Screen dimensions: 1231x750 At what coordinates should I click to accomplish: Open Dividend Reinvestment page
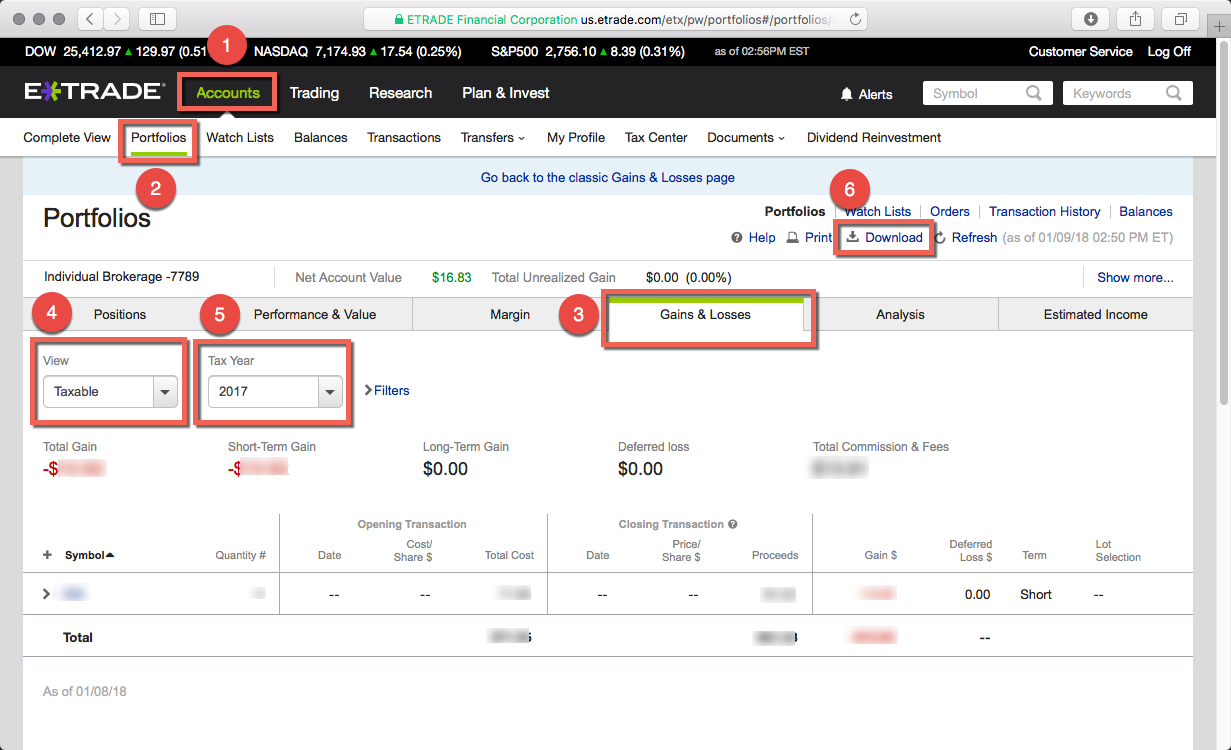[x=874, y=138]
